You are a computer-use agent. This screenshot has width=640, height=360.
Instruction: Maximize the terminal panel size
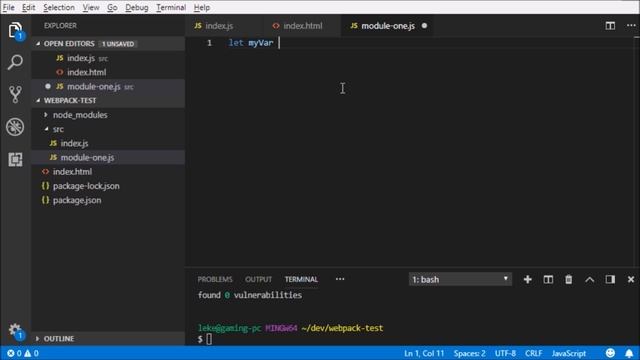coord(589,280)
